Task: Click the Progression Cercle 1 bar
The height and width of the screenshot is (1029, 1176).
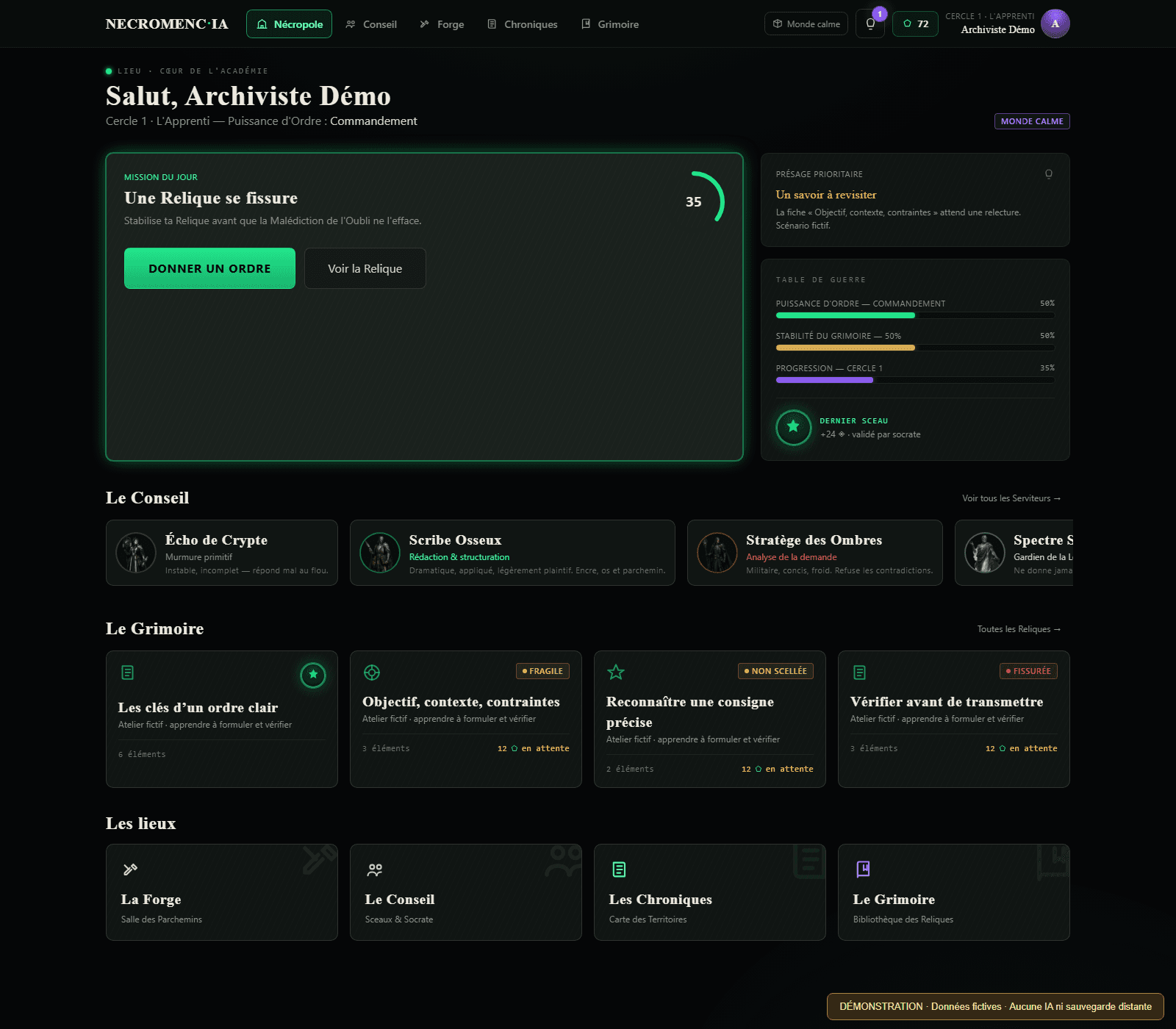Action: pos(915,380)
